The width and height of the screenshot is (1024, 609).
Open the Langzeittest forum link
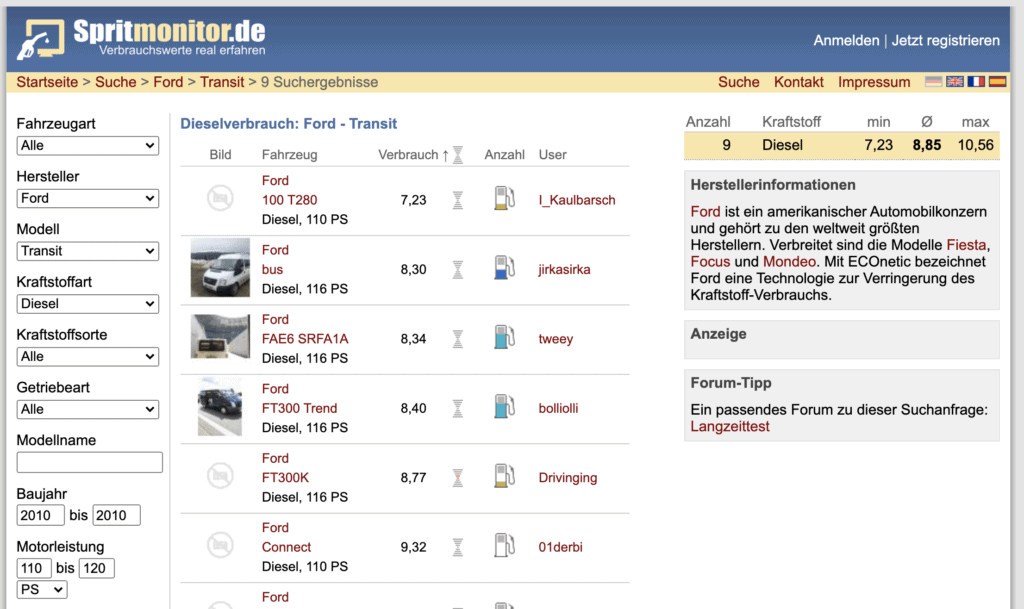click(730, 427)
